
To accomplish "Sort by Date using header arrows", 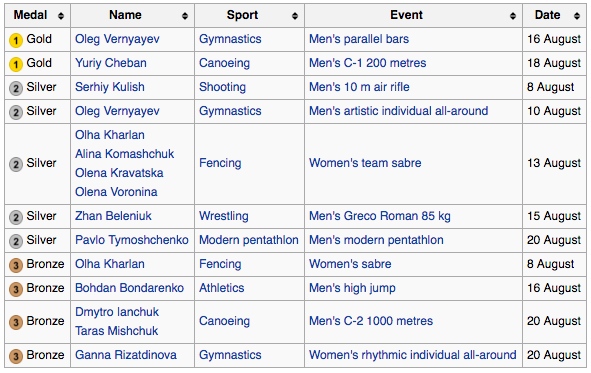I will (577, 16).
